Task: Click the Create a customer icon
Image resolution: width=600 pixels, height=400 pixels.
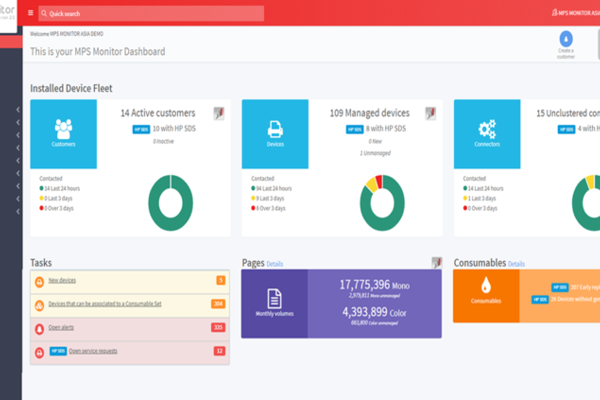Action: 566,41
